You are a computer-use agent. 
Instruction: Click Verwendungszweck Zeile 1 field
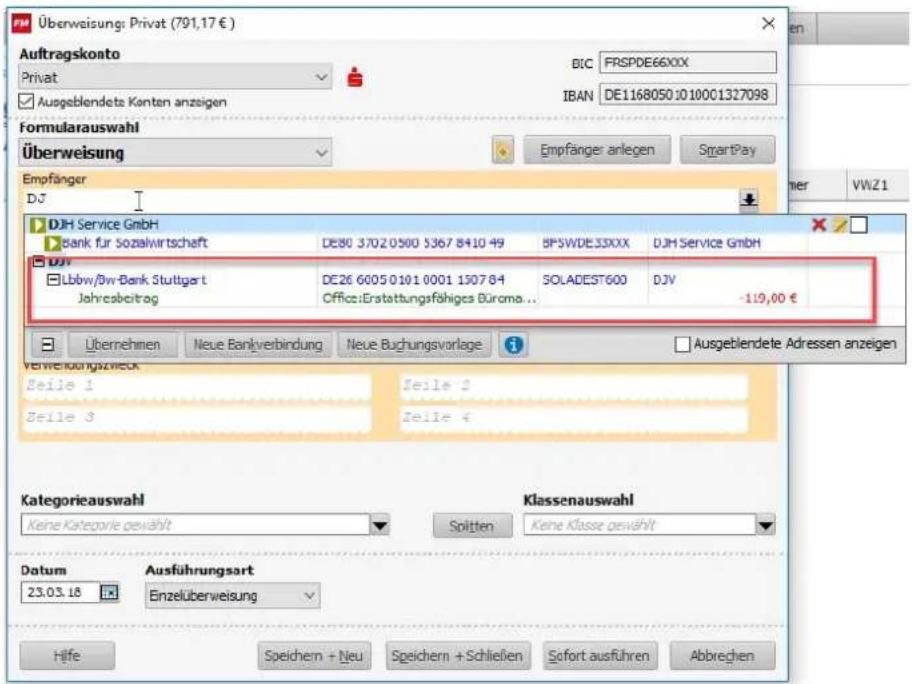(197, 386)
